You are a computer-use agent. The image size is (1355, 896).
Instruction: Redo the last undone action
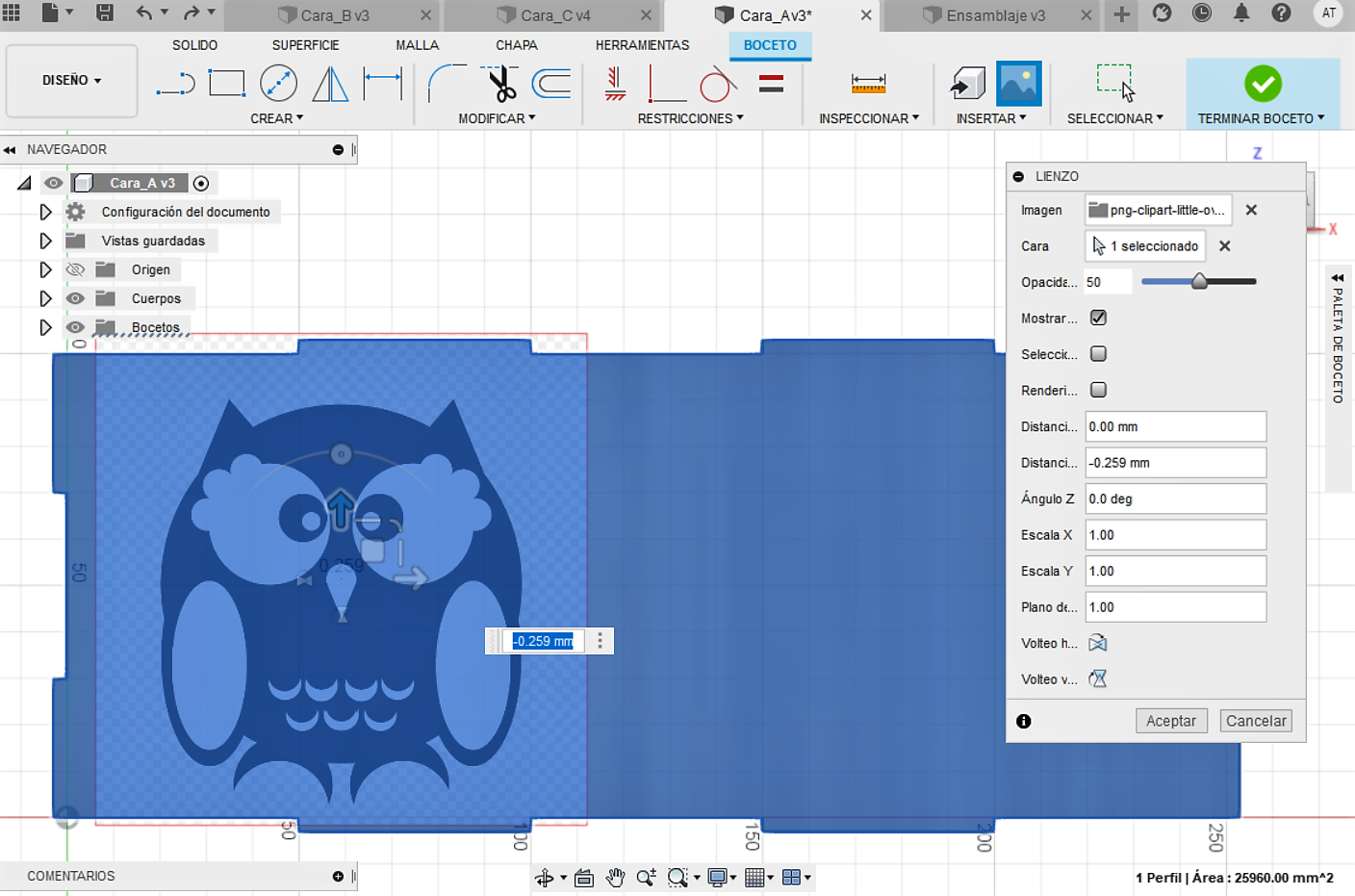tap(192, 13)
